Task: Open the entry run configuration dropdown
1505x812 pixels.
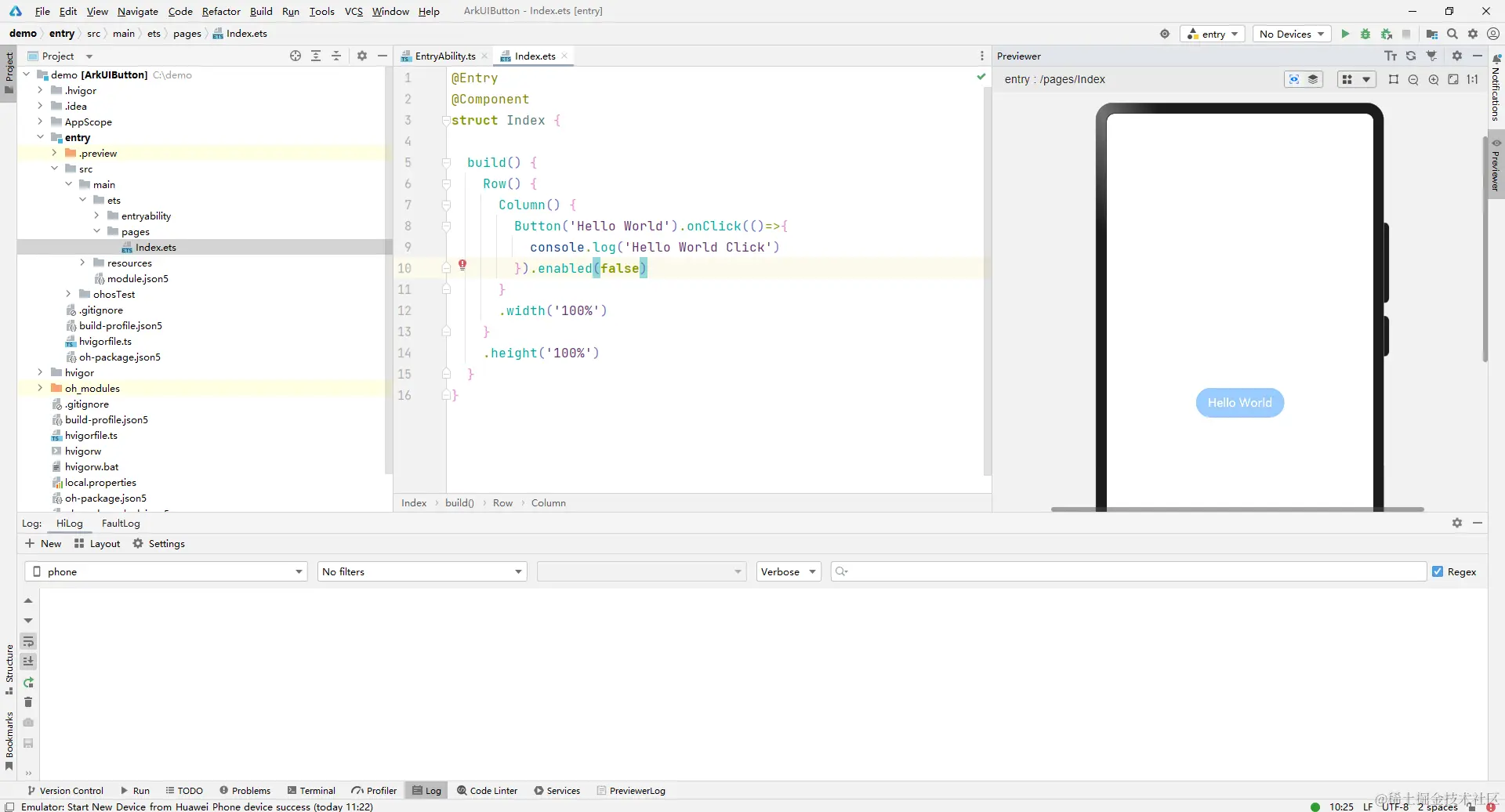Action: [x=1213, y=34]
